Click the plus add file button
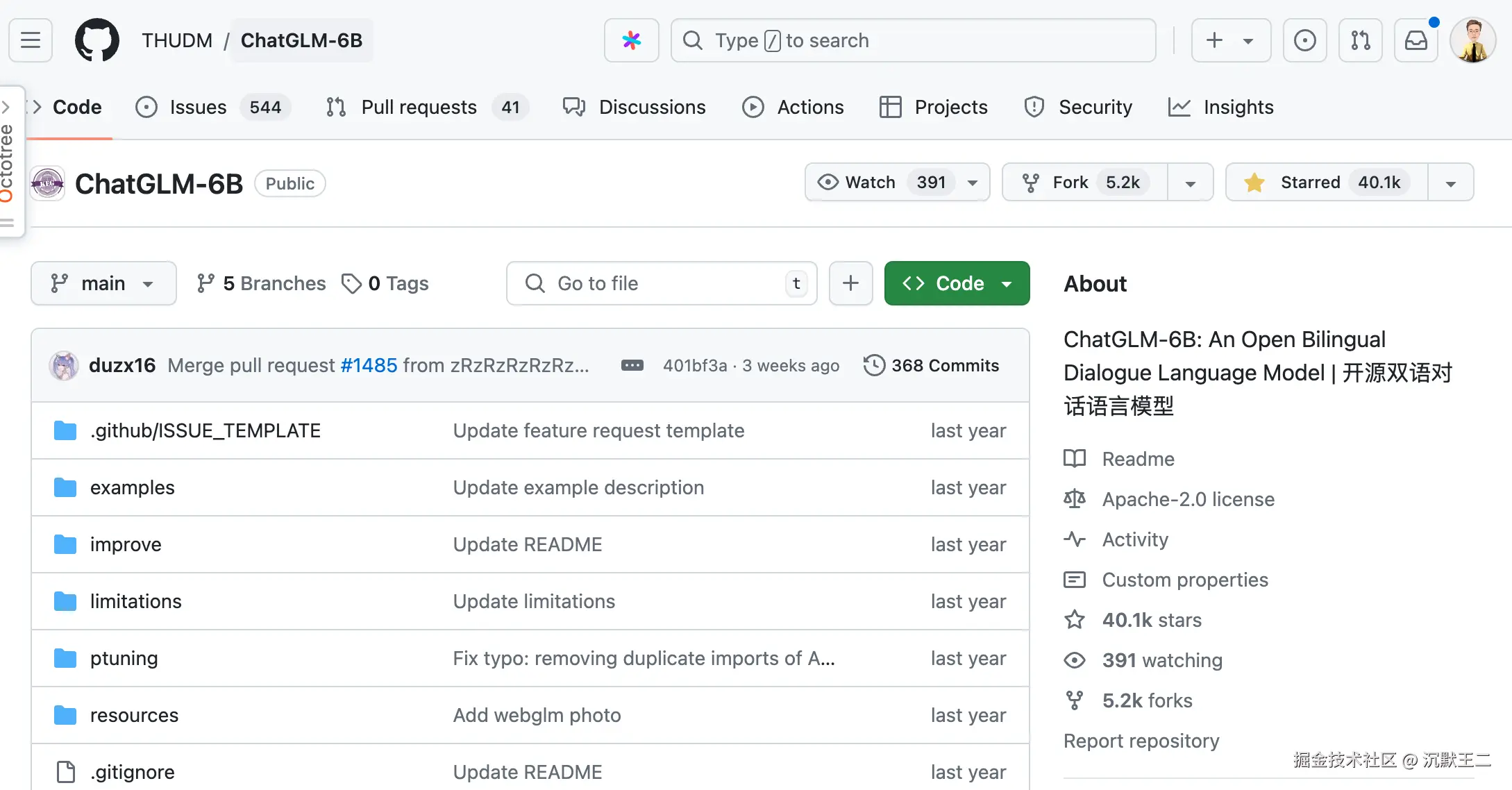 [850, 283]
